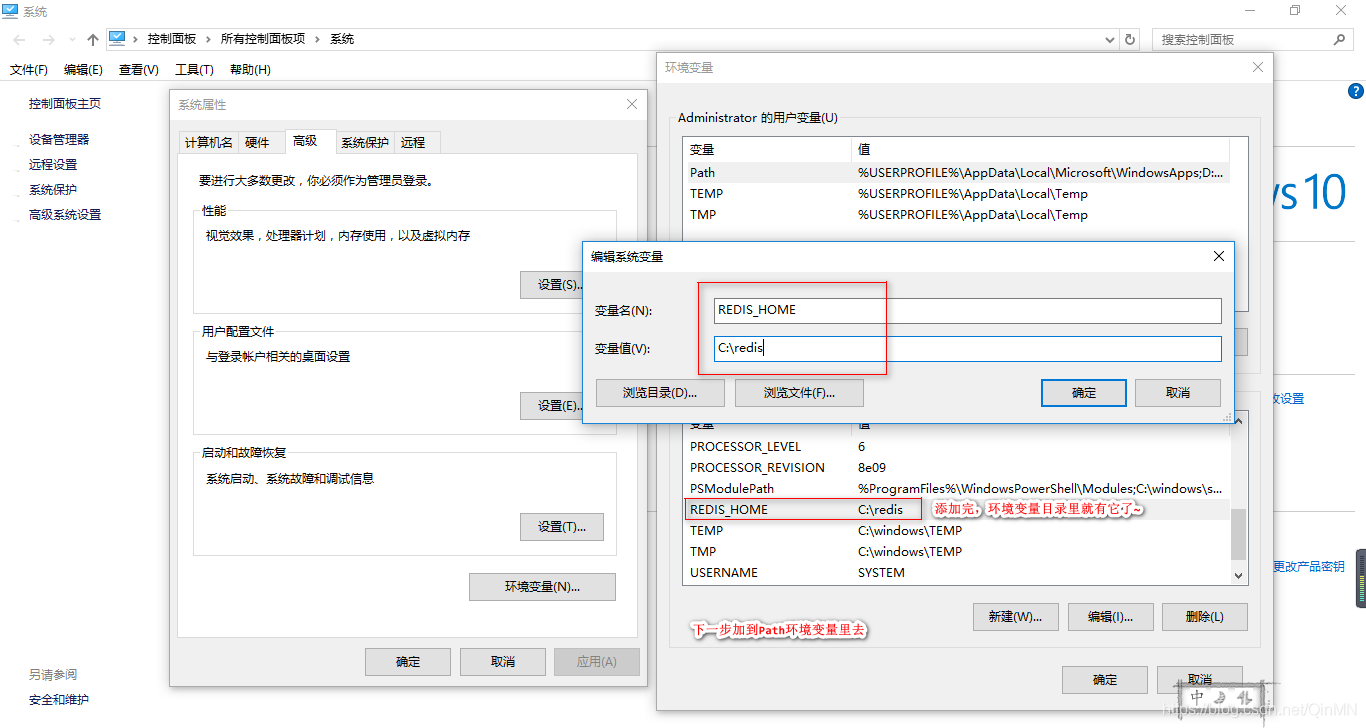Open the 编辑(E) menu

(x=83, y=70)
